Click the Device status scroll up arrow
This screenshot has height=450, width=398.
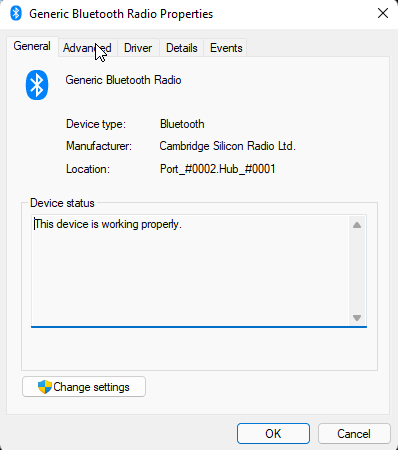point(357,225)
